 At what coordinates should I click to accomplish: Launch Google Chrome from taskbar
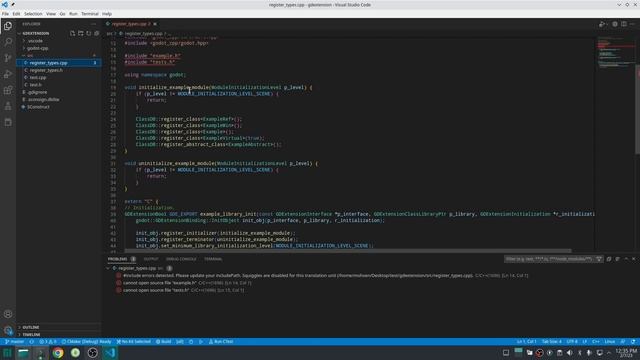58,353
